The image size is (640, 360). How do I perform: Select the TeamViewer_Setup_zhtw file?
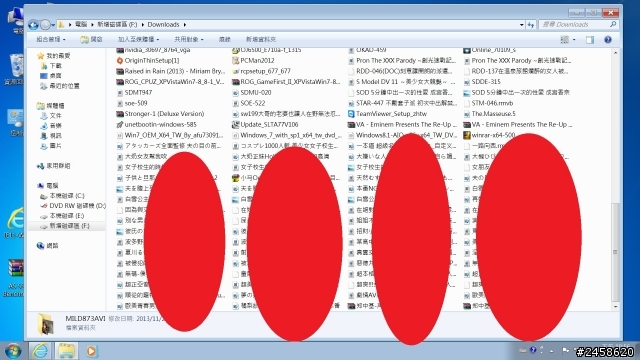(387, 114)
